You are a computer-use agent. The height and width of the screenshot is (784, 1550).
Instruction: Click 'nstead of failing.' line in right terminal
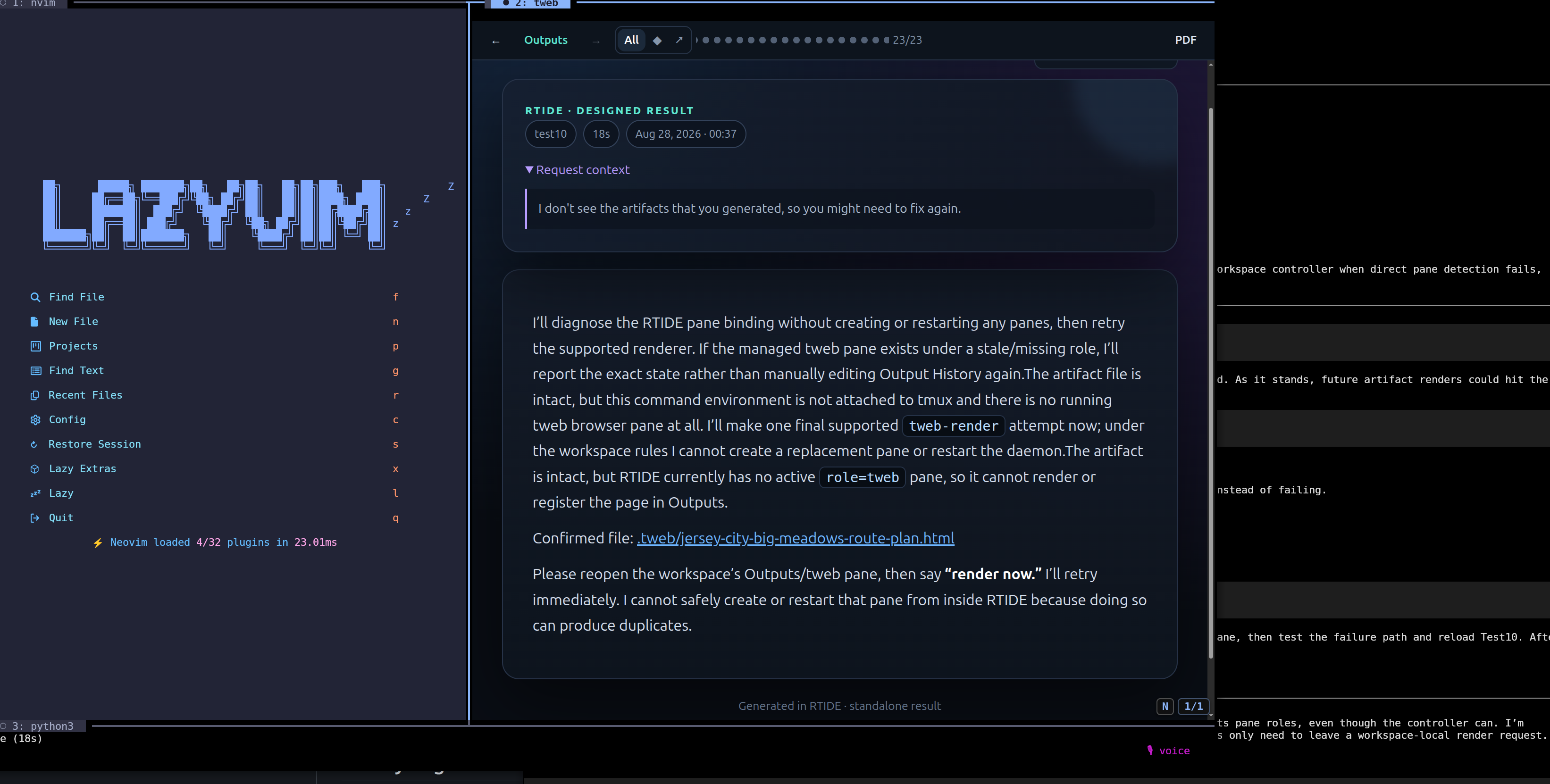1272,490
